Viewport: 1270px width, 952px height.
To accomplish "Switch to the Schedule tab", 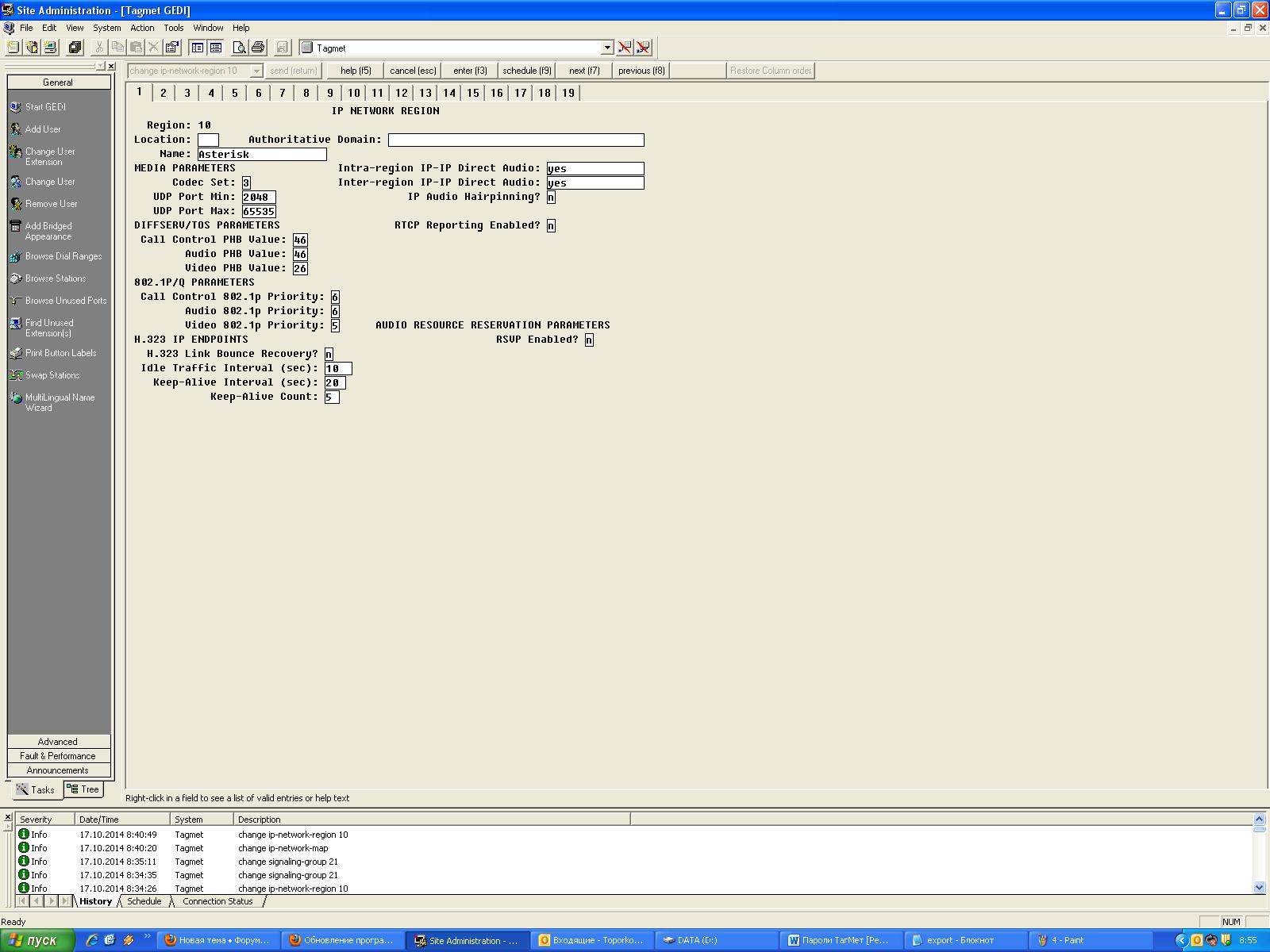I will pyautogui.click(x=144, y=901).
